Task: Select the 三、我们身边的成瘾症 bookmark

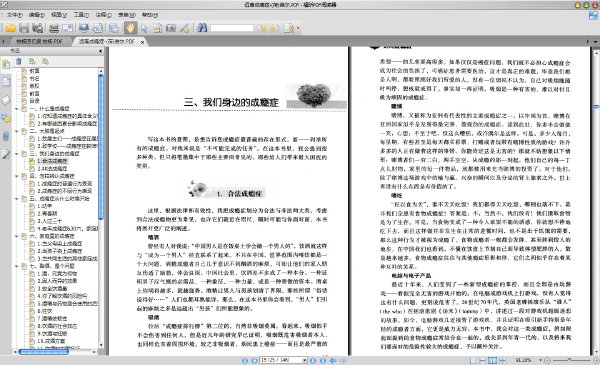Action: click(54, 154)
